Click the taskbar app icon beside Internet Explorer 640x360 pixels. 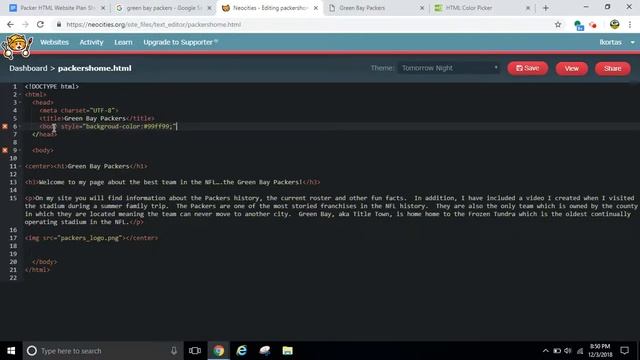265,351
